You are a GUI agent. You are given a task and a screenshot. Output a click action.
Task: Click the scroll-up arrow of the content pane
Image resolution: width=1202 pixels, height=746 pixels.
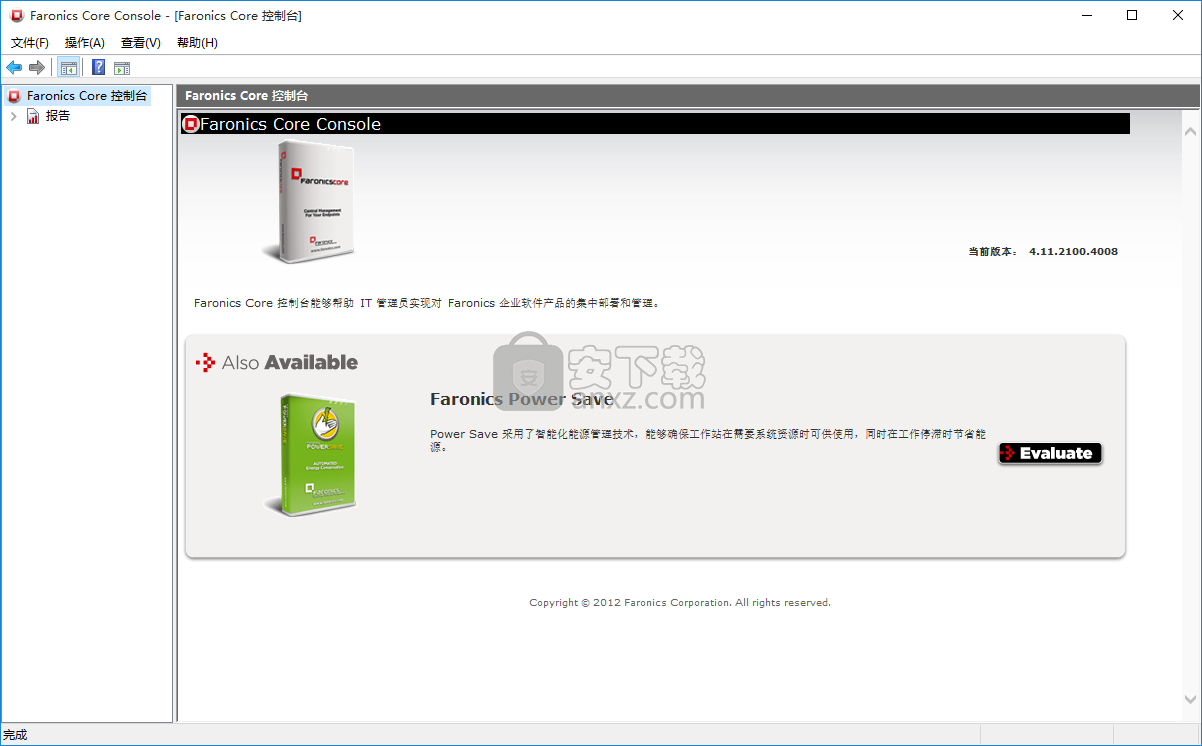tap(1190, 131)
